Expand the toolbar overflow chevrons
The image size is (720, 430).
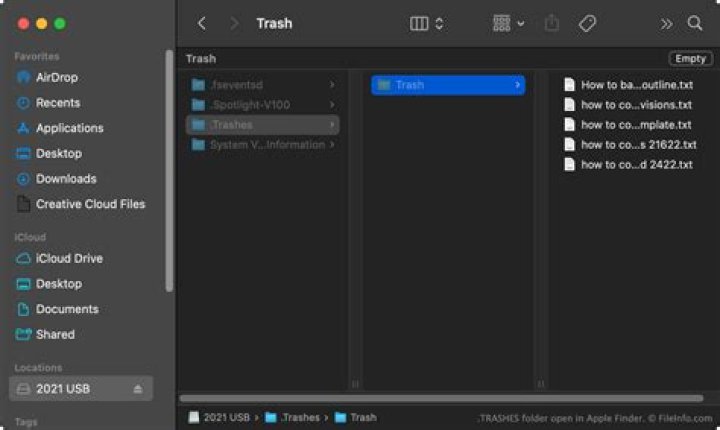point(667,23)
